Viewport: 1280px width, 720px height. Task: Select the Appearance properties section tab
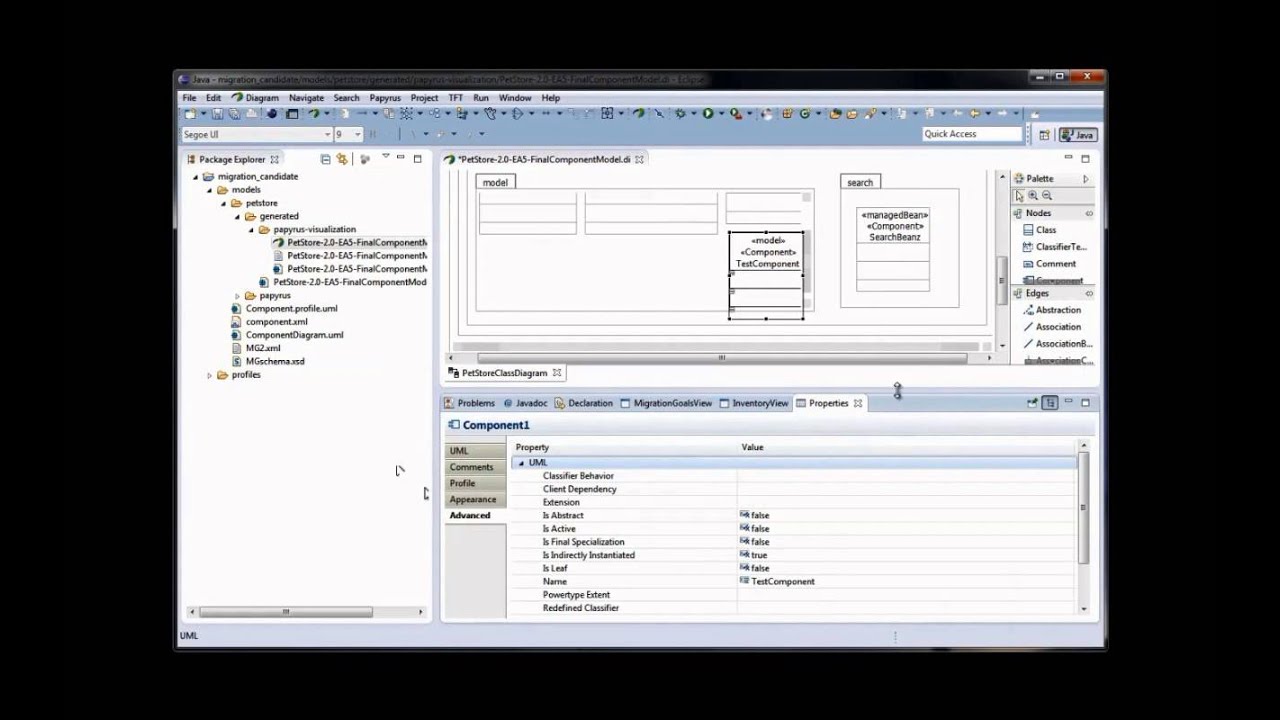coord(474,499)
